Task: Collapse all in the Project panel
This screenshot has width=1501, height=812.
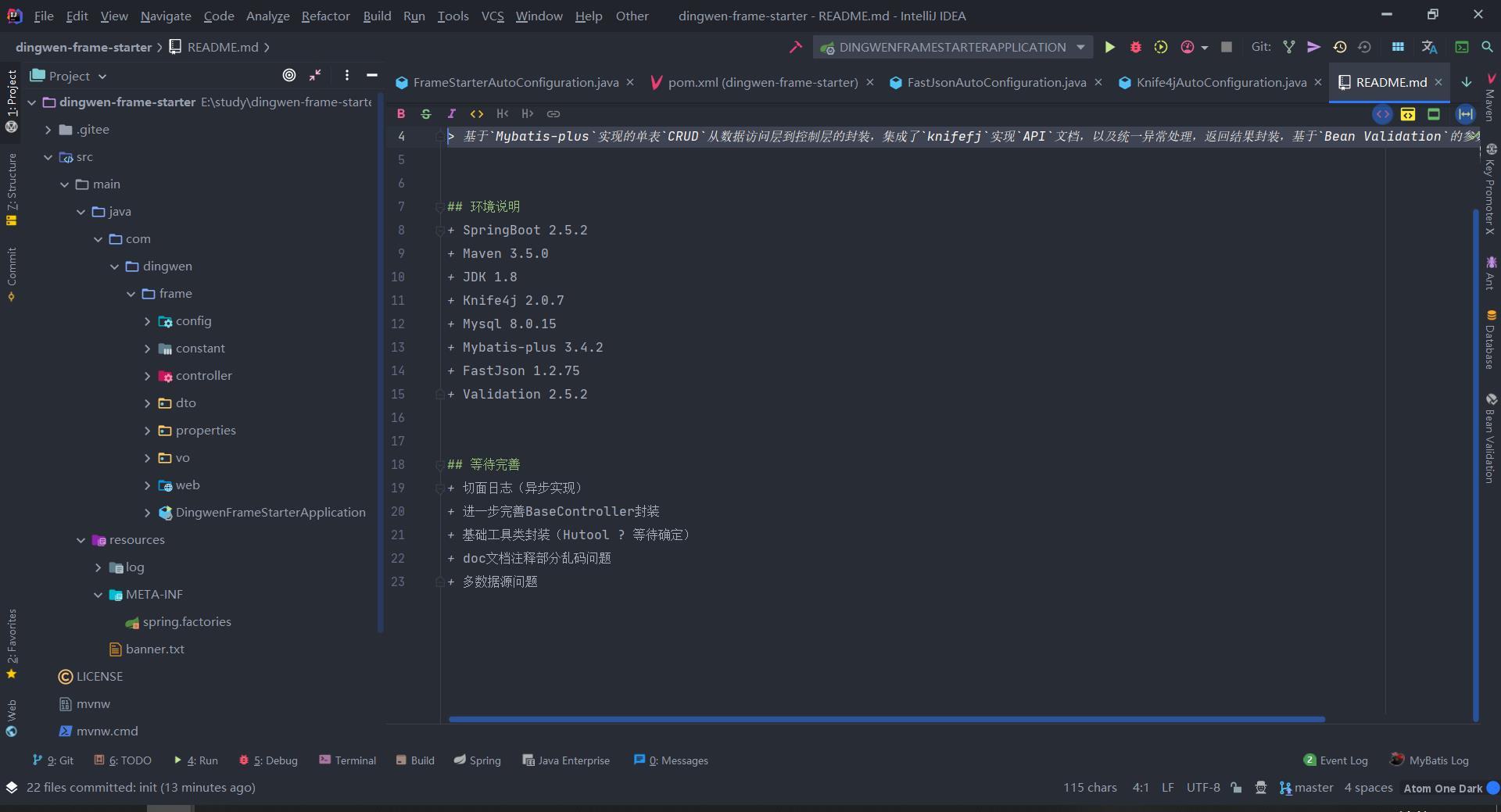Action: pyautogui.click(x=315, y=75)
